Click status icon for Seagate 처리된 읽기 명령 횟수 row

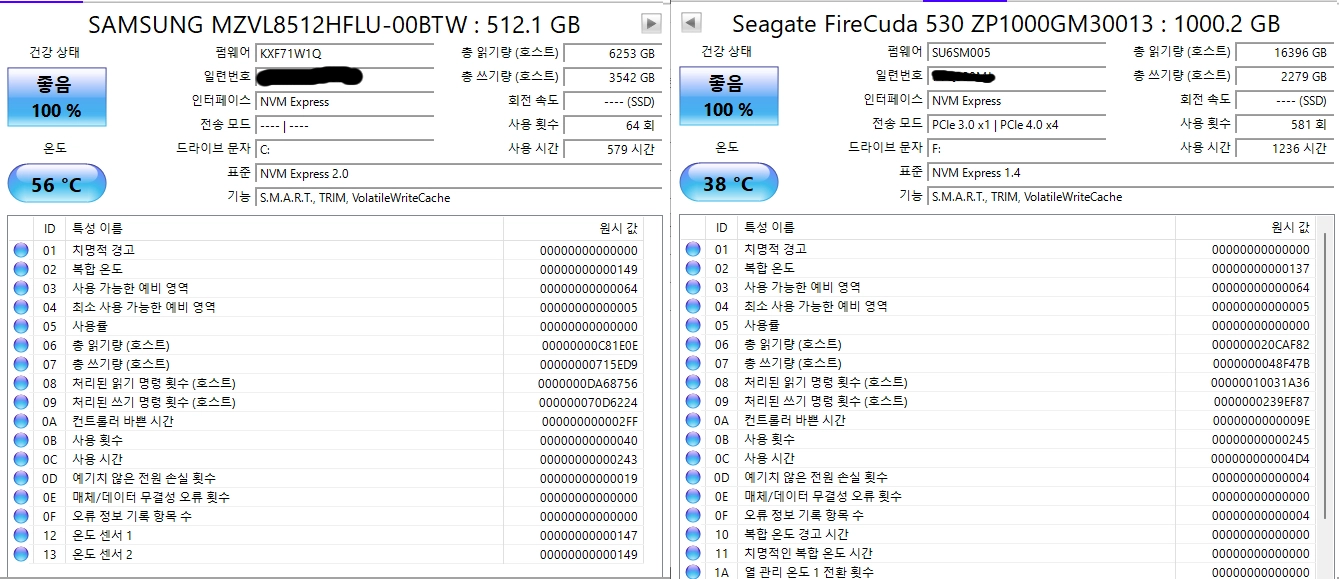pyautogui.click(x=693, y=382)
